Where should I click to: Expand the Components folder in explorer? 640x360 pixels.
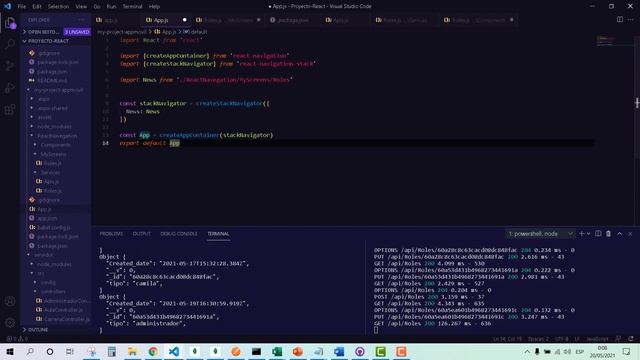coord(56,145)
